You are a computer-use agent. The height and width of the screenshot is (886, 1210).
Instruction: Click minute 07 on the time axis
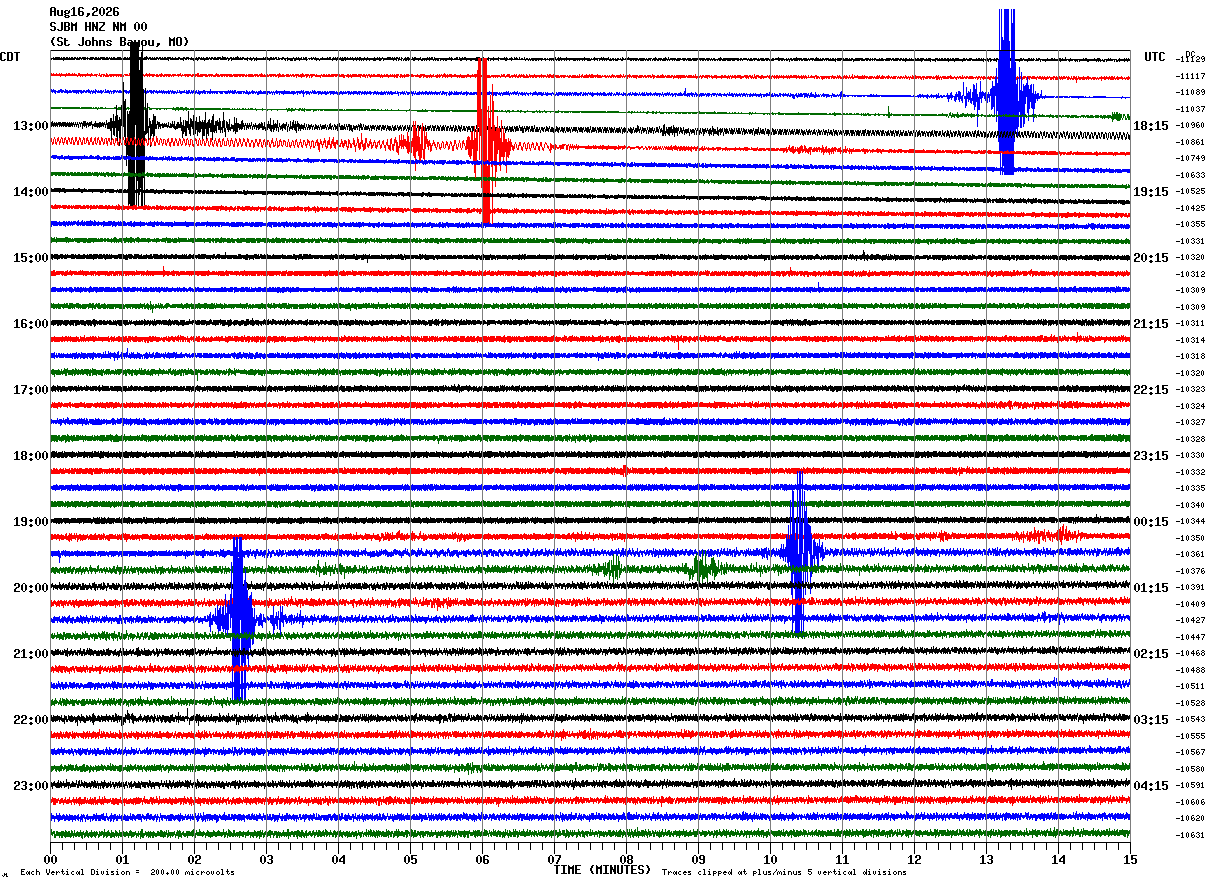554,859
